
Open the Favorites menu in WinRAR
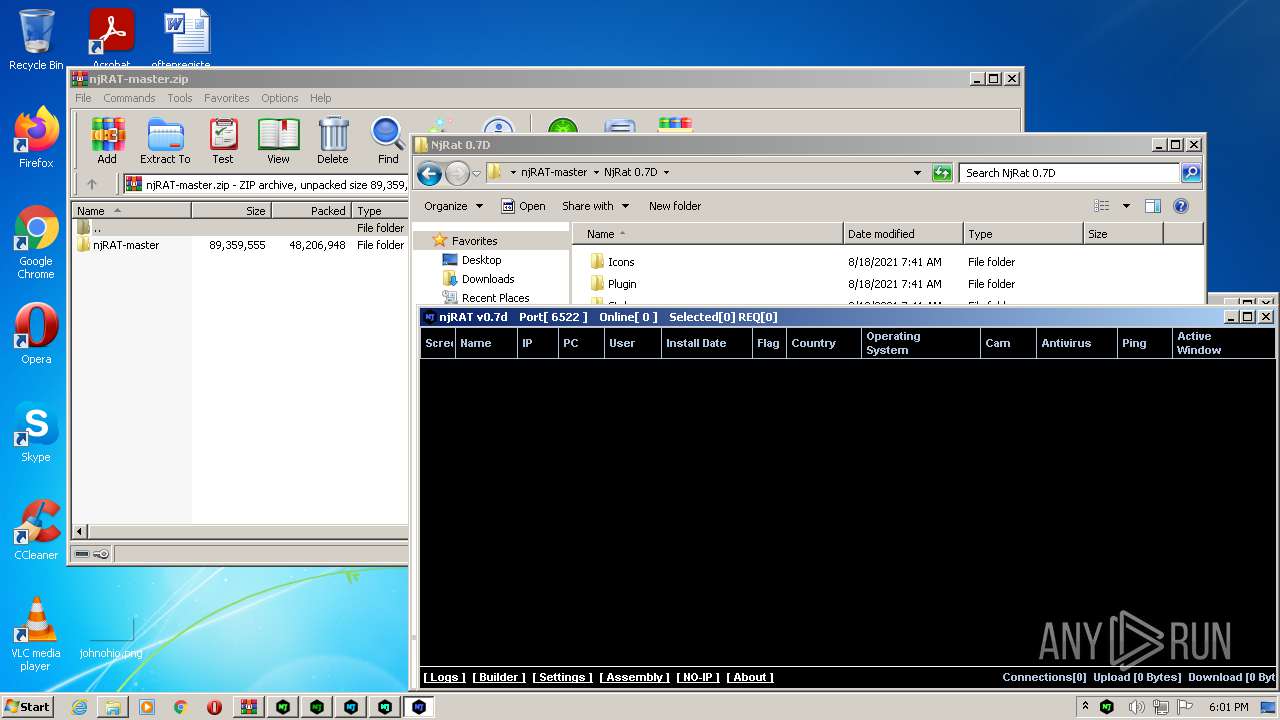pyautogui.click(x=227, y=98)
